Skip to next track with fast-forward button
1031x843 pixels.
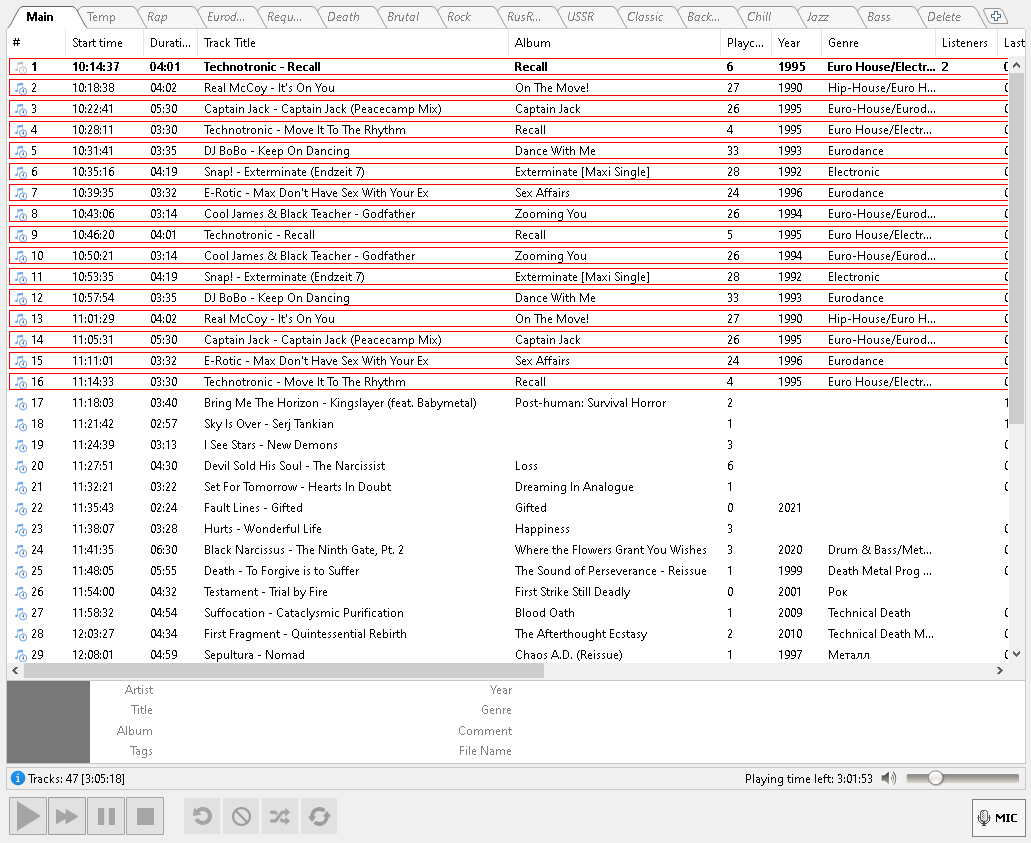coord(66,816)
